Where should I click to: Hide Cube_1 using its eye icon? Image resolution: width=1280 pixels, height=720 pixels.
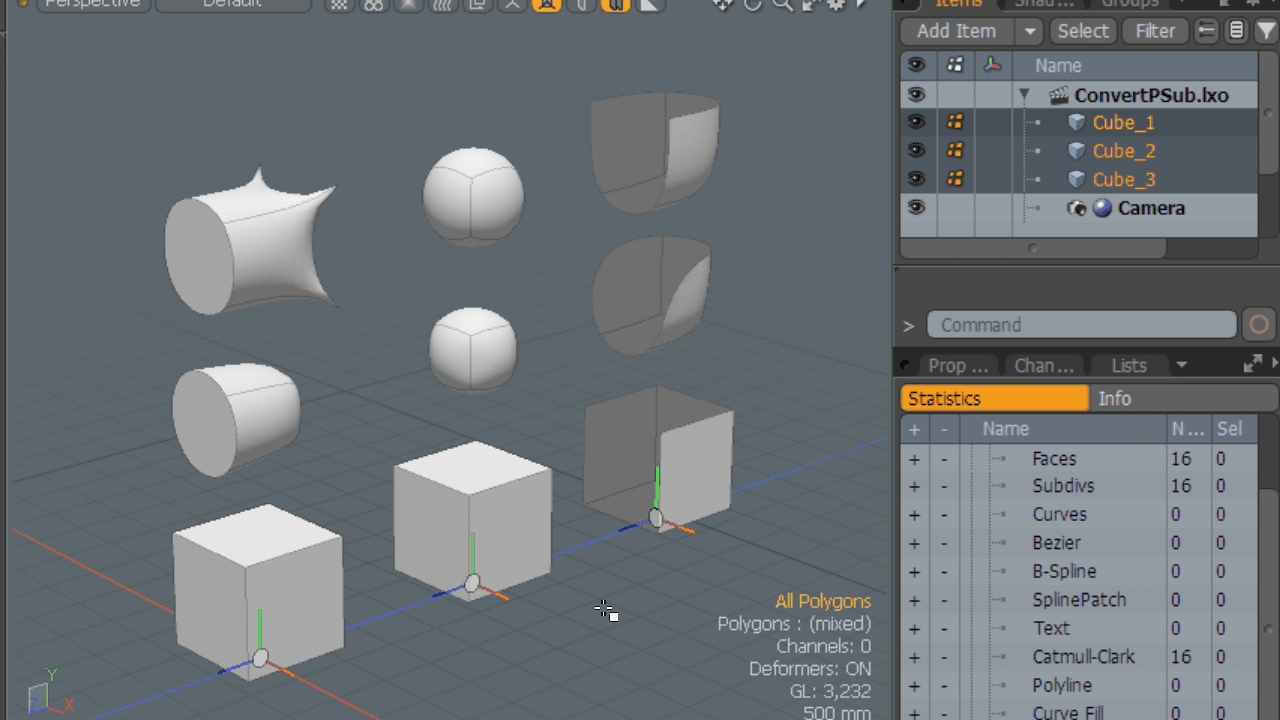click(x=916, y=122)
